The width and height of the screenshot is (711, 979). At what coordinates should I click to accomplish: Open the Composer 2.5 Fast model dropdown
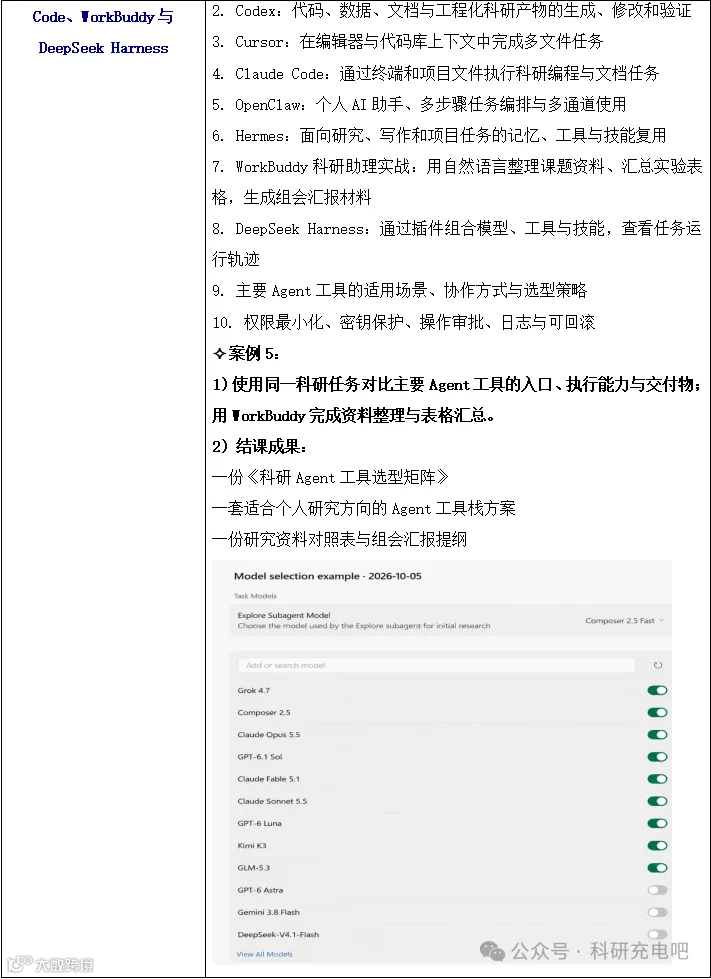624,621
